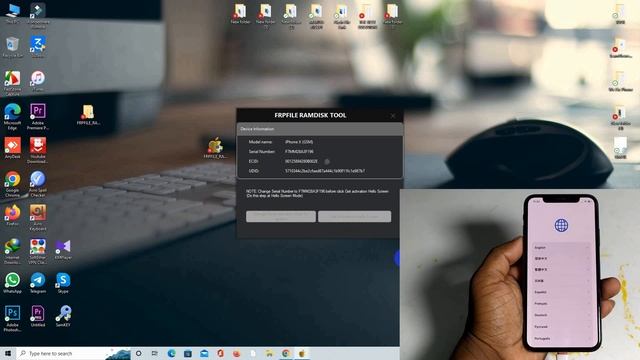Click Change Serial Number button in tool
The height and width of the screenshot is (360, 640).
pos(281,216)
